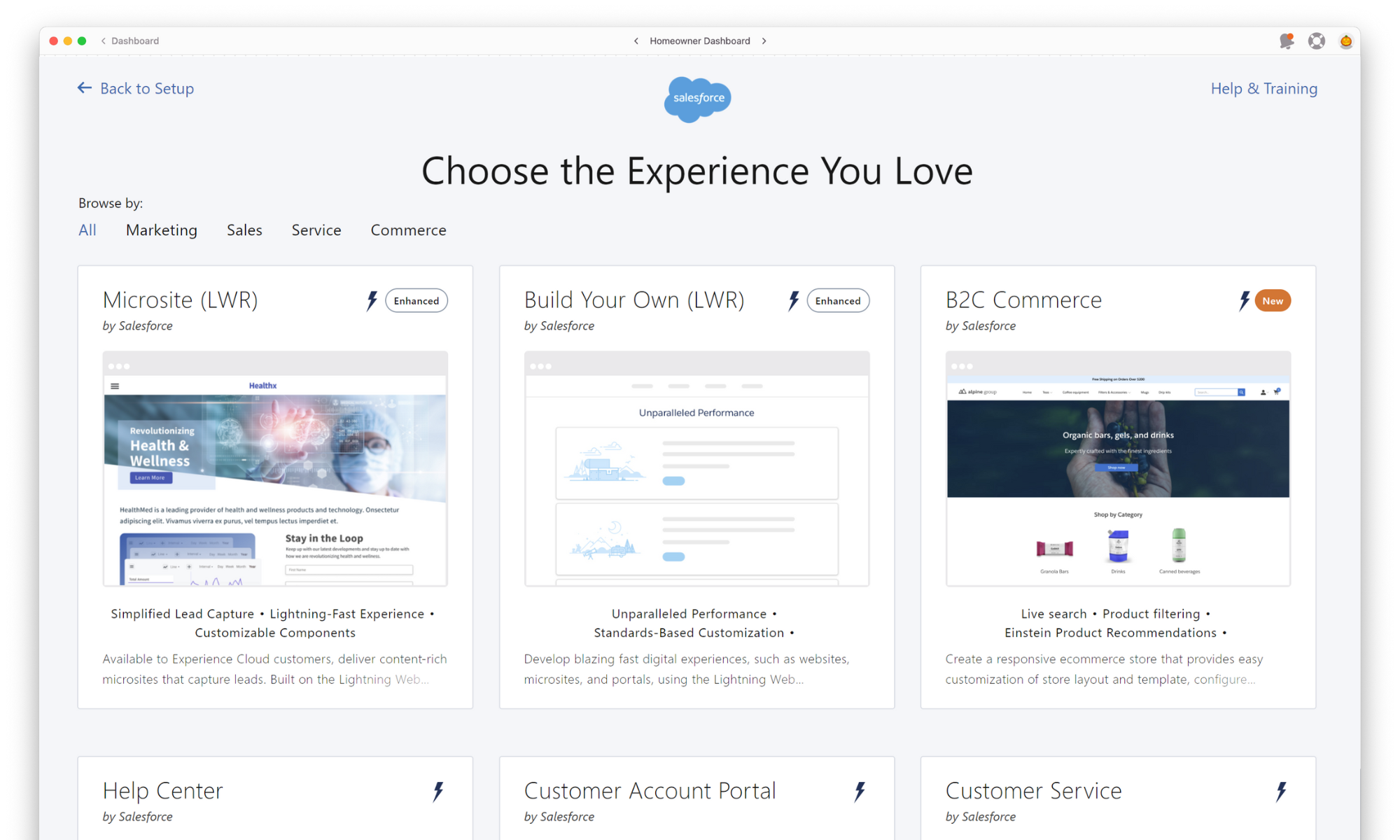The width and height of the screenshot is (1400, 840).
Task: Click the Salesforce cloud logo
Action: click(x=697, y=99)
